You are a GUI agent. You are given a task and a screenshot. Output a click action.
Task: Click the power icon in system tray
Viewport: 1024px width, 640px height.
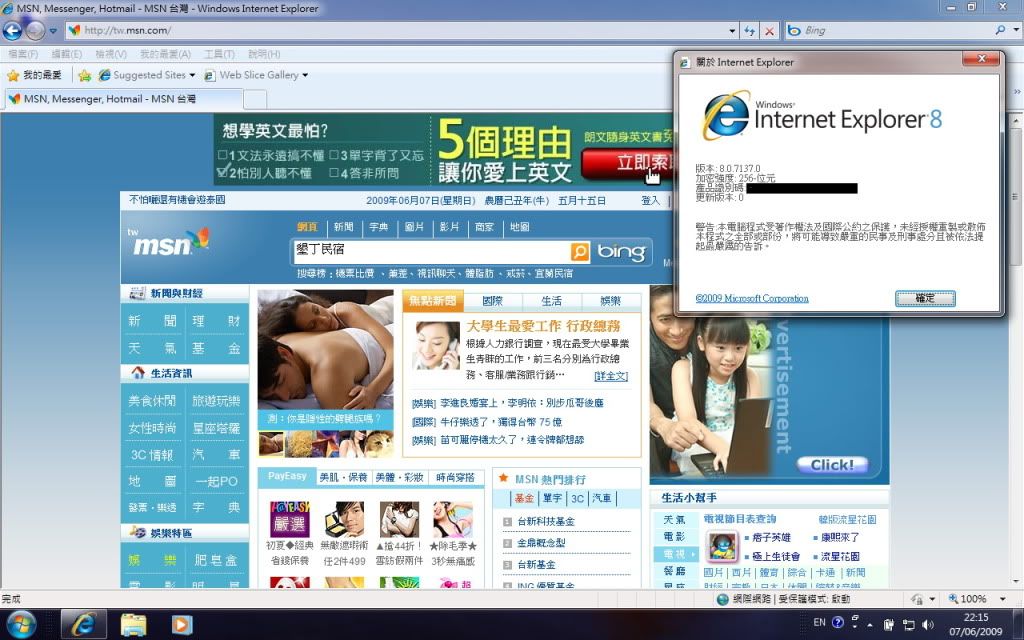click(x=889, y=625)
